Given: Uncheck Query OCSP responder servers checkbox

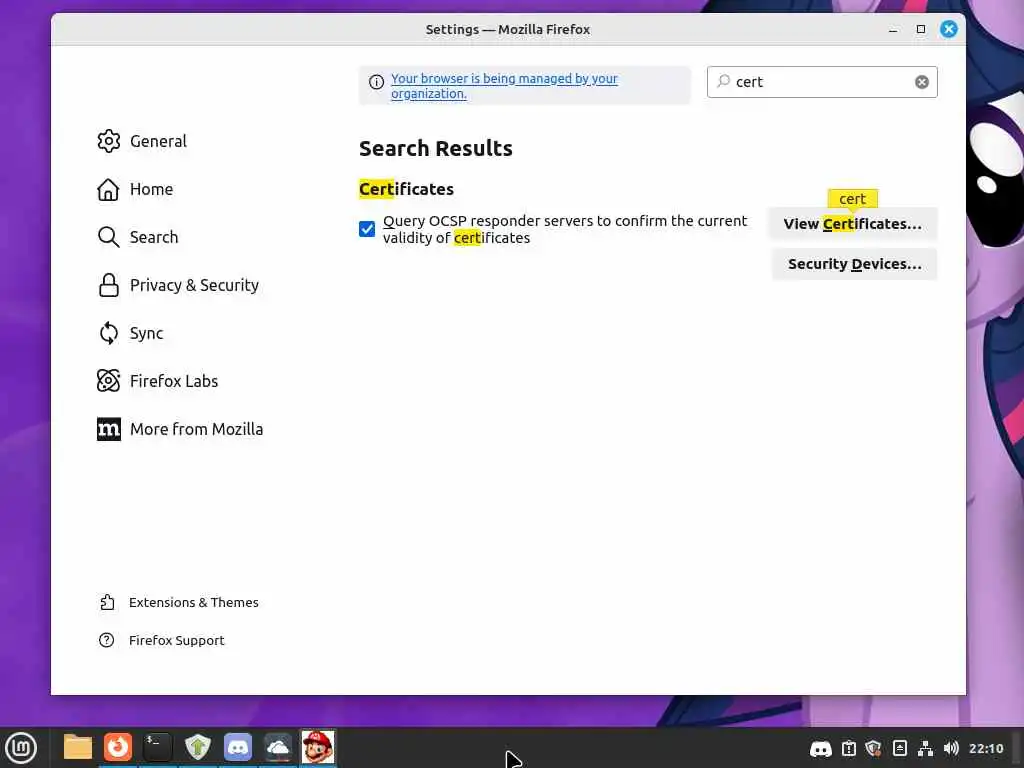Looking at the screenshot, I should tap(367, 229).
